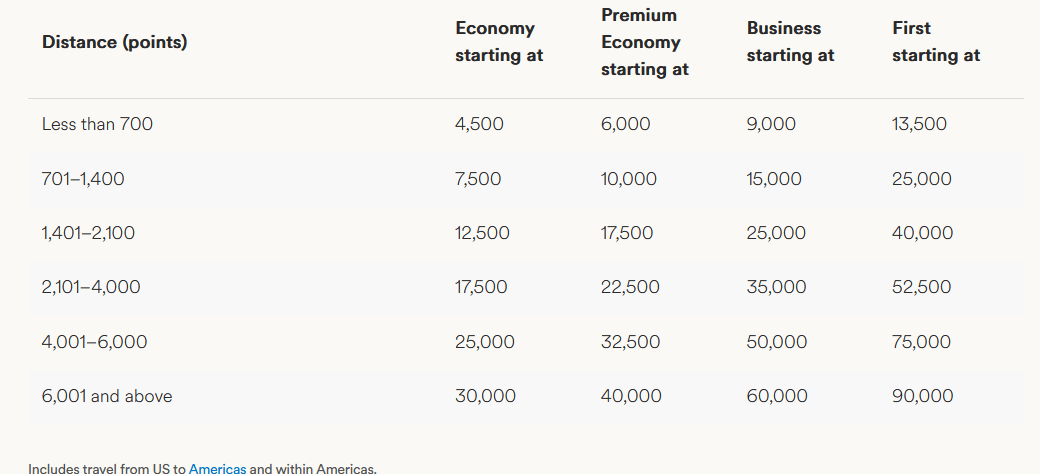
Task: Click the 10,000 Premium Economy value
Action: (629, 180)
